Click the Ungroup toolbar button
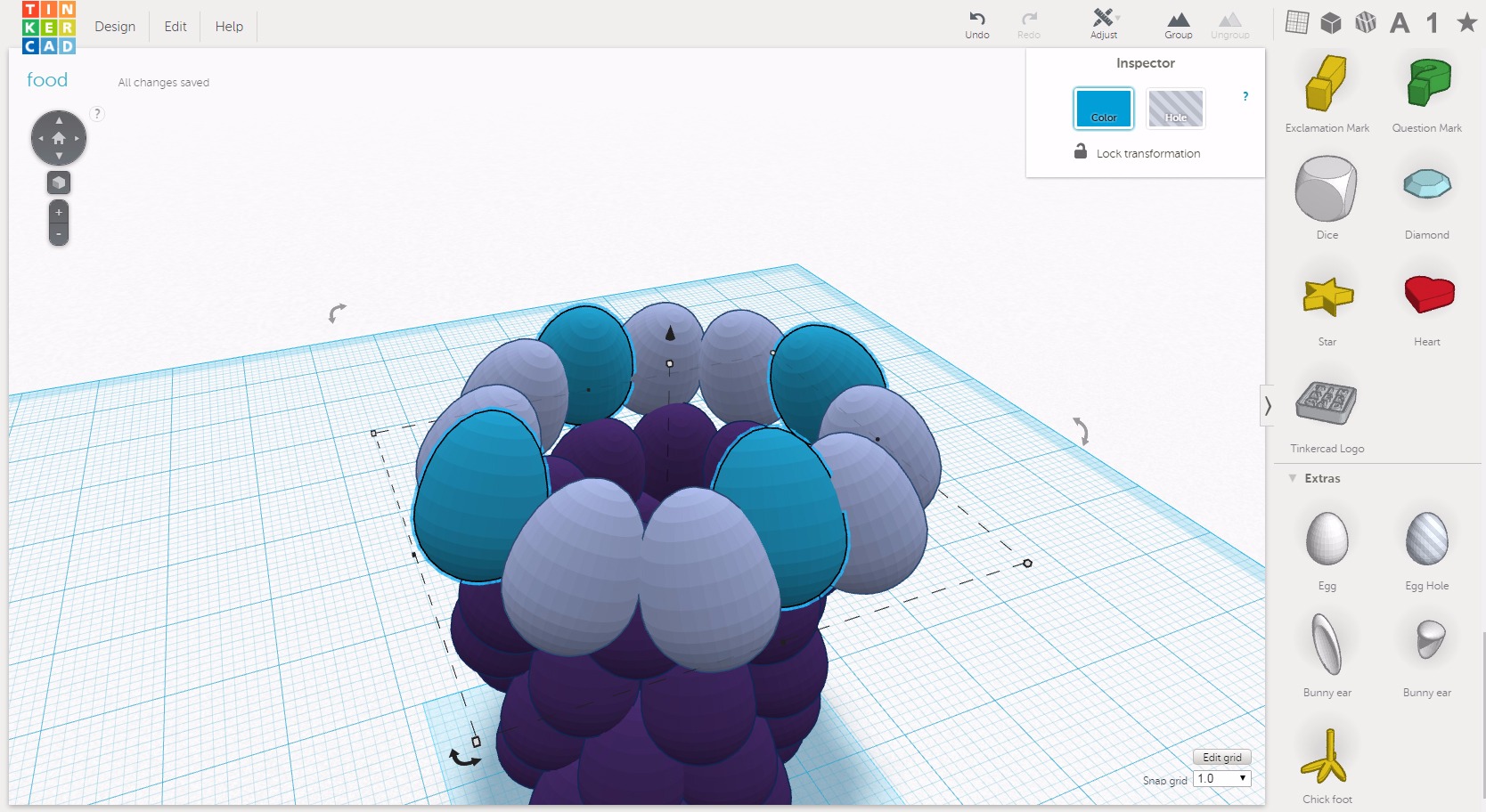The image size is (1486, 812). [x=1230, y=25]
